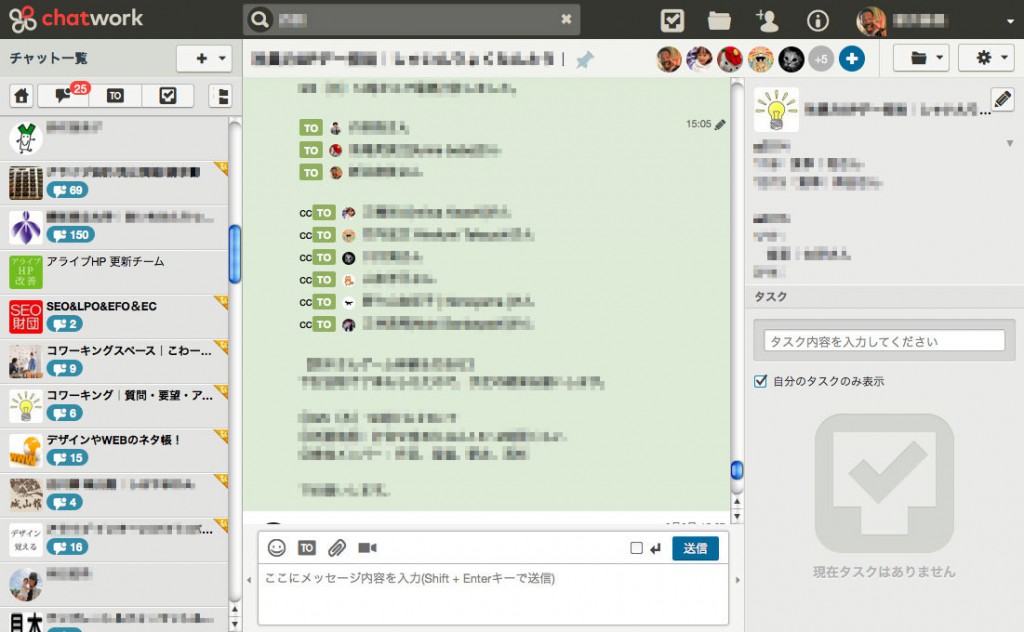Insert TO mention from message toolbar
Screen dimensions: 1024x632
(x=307, y=548)
